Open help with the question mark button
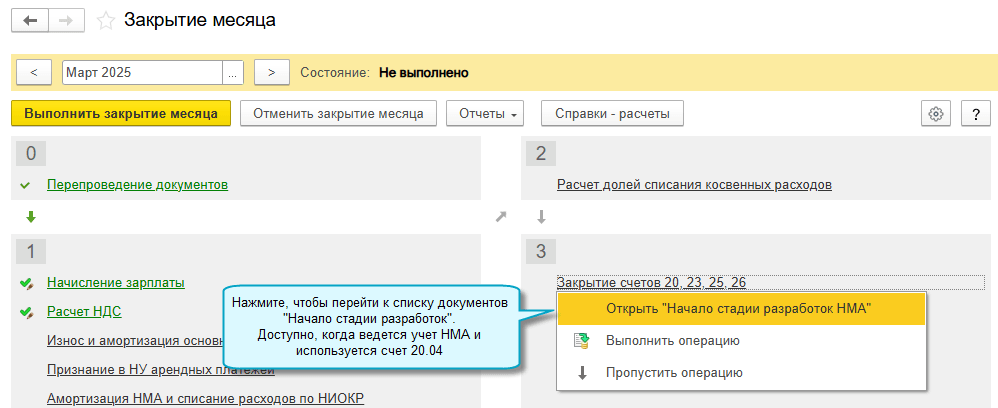The image size is (998, 408). coord(976,114)
